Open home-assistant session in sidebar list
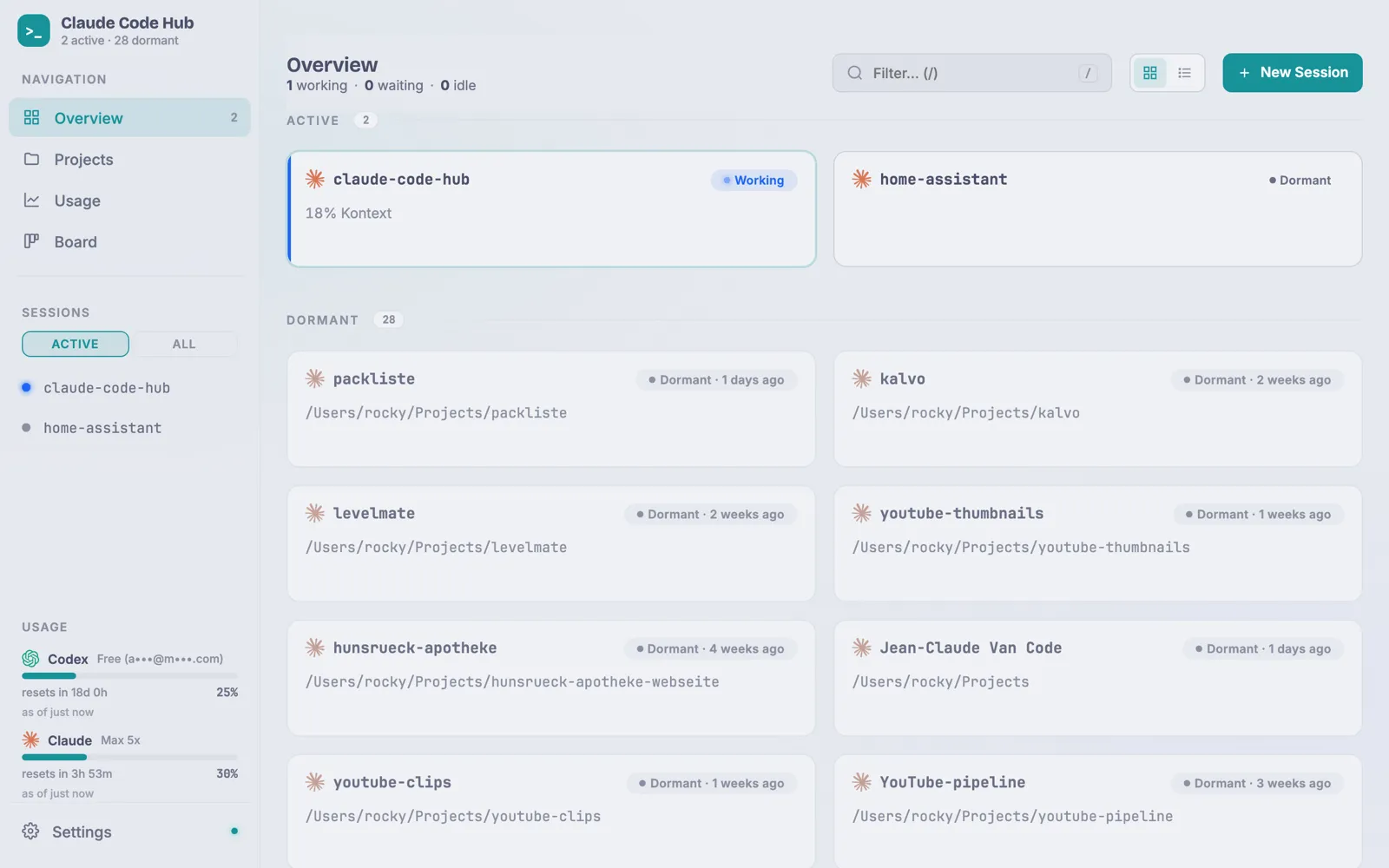Viewport: 1389px width, 868px height. (129, 428)
